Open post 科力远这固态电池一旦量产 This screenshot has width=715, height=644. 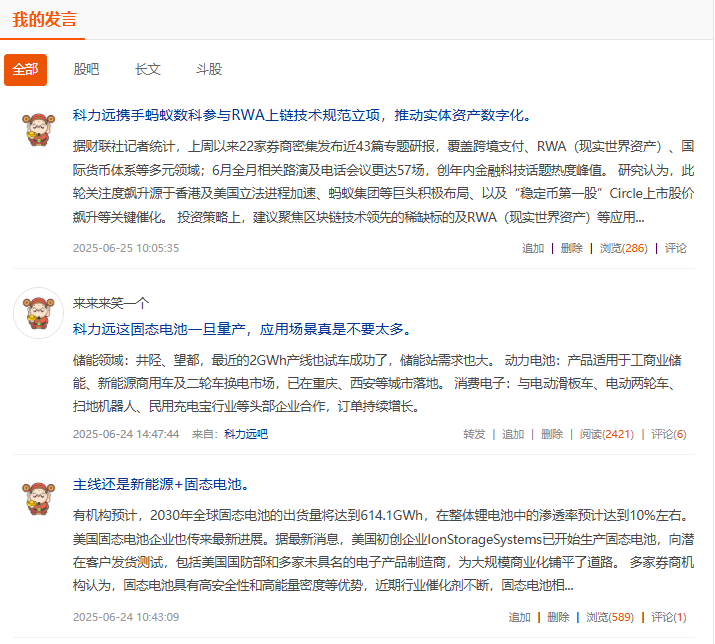242,329
